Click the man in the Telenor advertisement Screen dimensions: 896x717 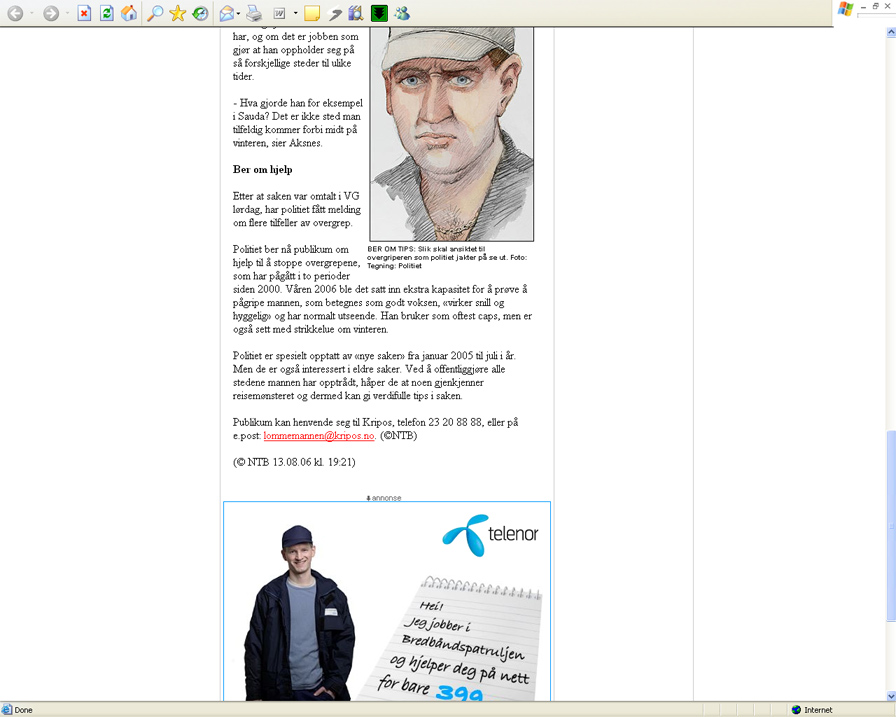coord(299,613)
